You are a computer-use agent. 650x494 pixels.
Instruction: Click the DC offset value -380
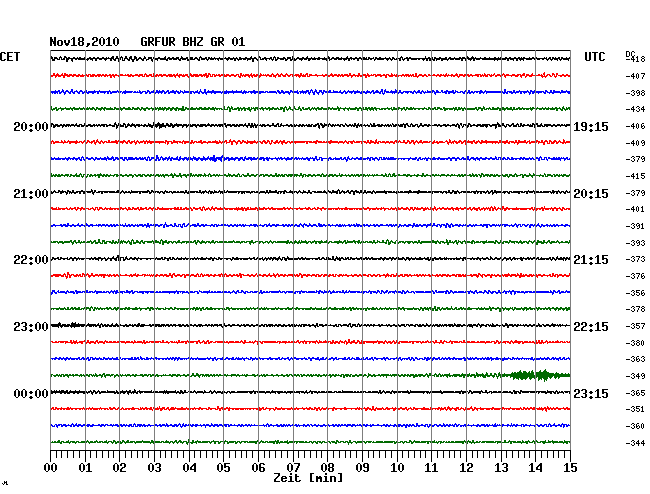(x=635, y=343)
